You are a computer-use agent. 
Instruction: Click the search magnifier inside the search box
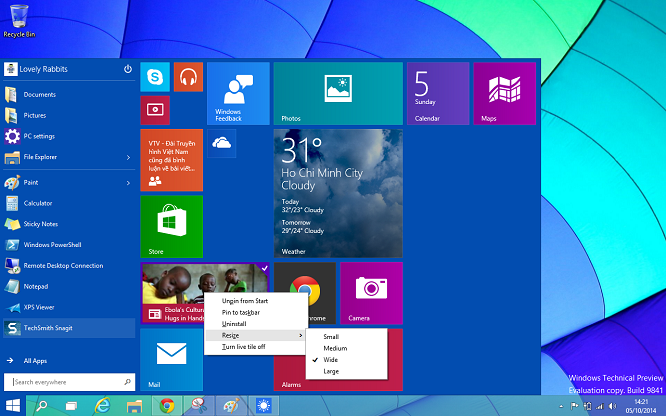coord(127,382)
